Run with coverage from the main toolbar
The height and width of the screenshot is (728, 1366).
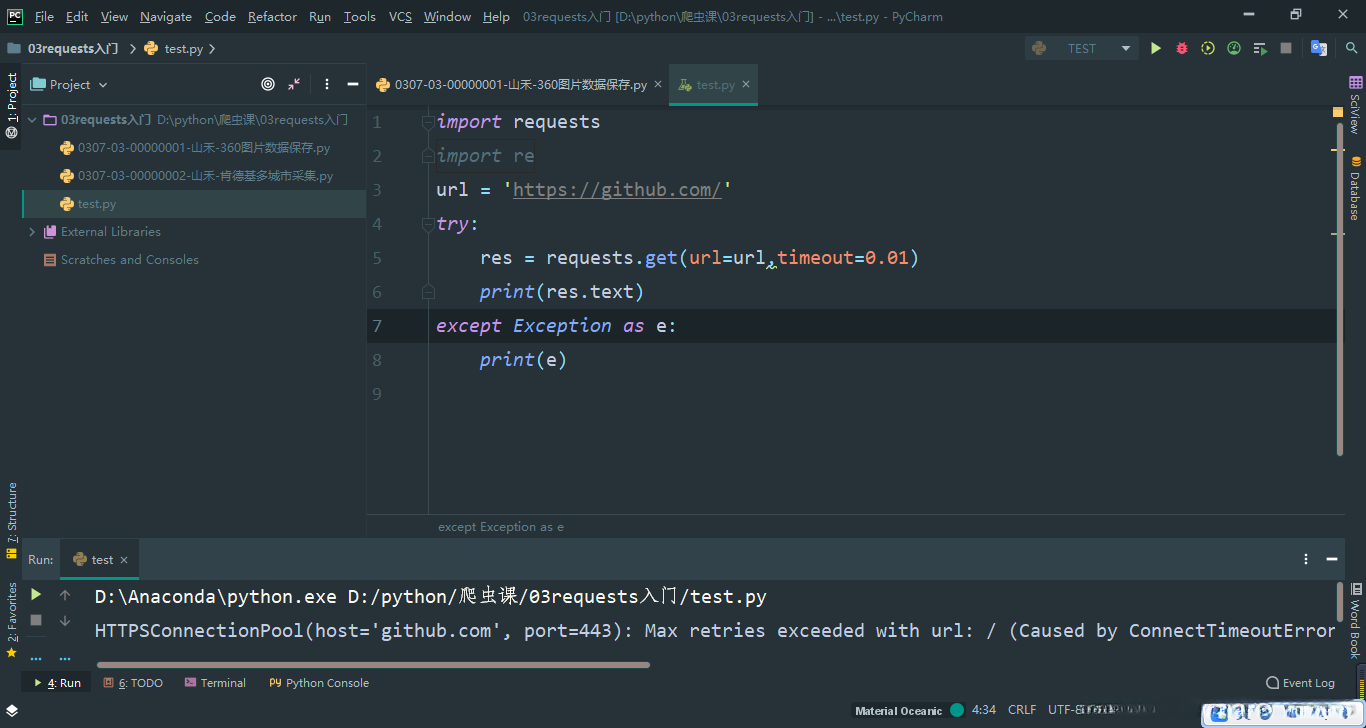click(1208, 48)
